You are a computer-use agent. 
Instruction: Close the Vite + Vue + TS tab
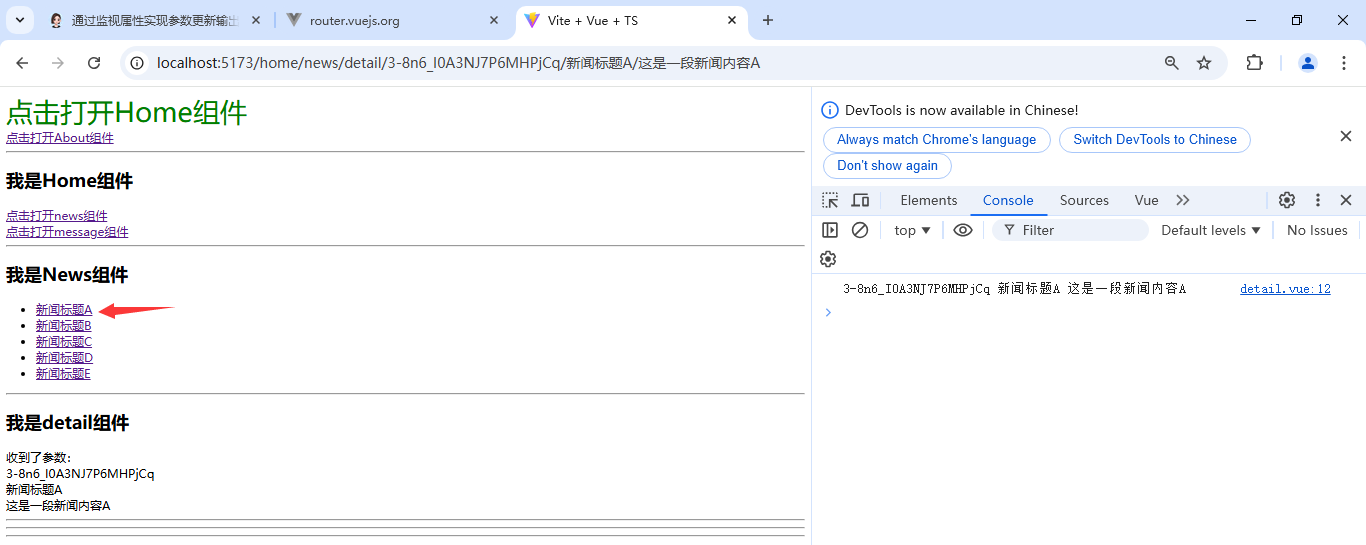coord(732,20)
